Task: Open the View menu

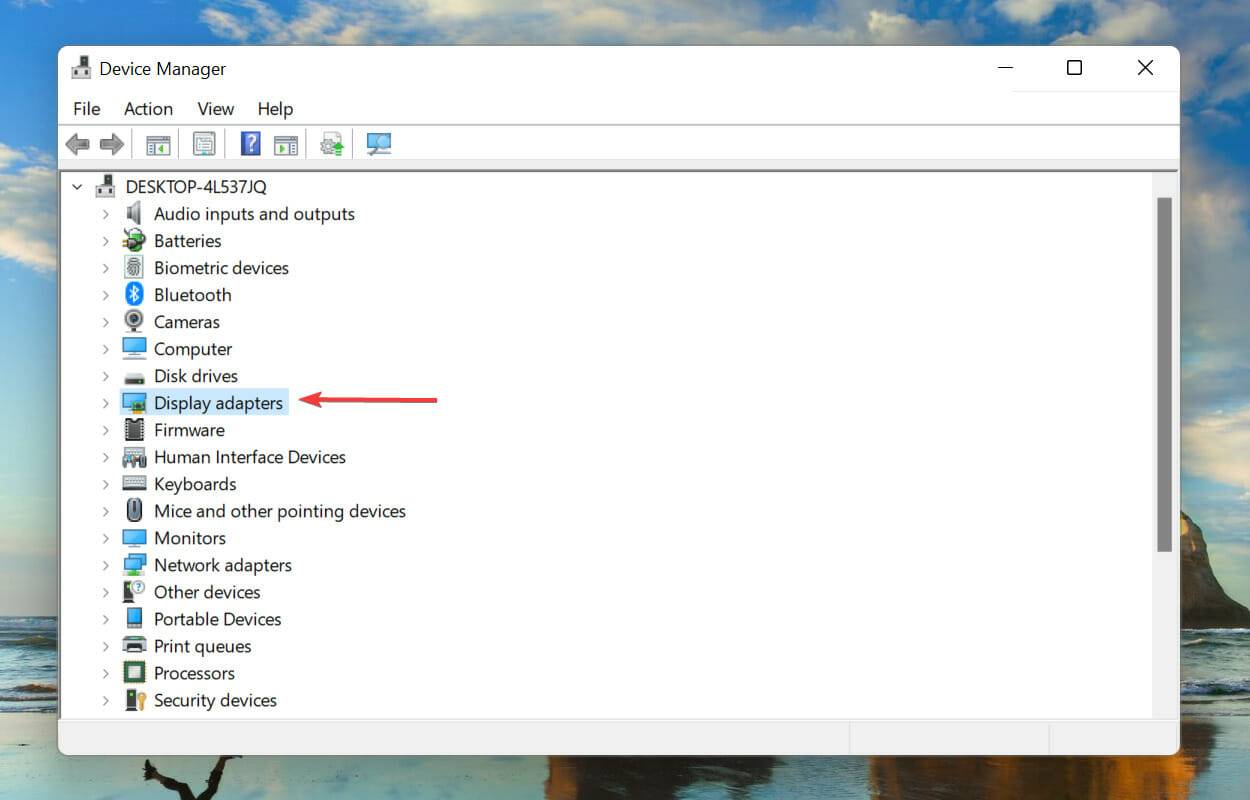Action: click(215, 109)
